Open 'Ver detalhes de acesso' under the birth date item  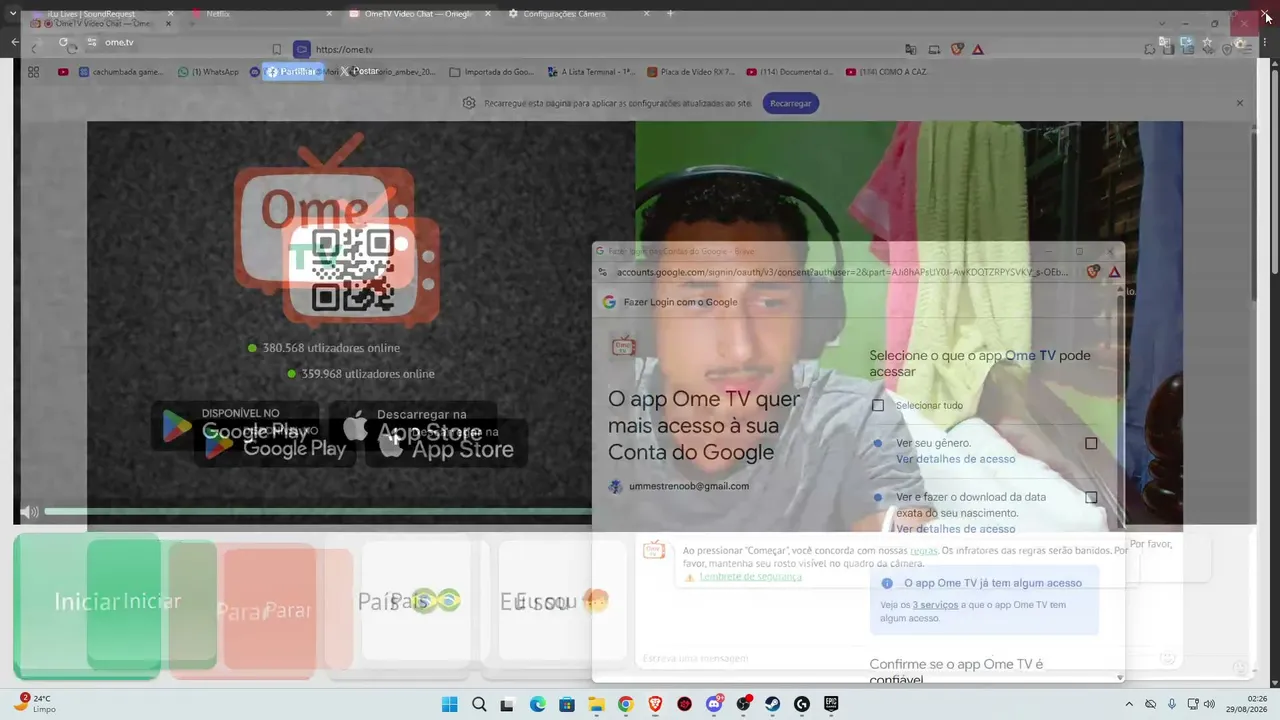coord(955,529)
